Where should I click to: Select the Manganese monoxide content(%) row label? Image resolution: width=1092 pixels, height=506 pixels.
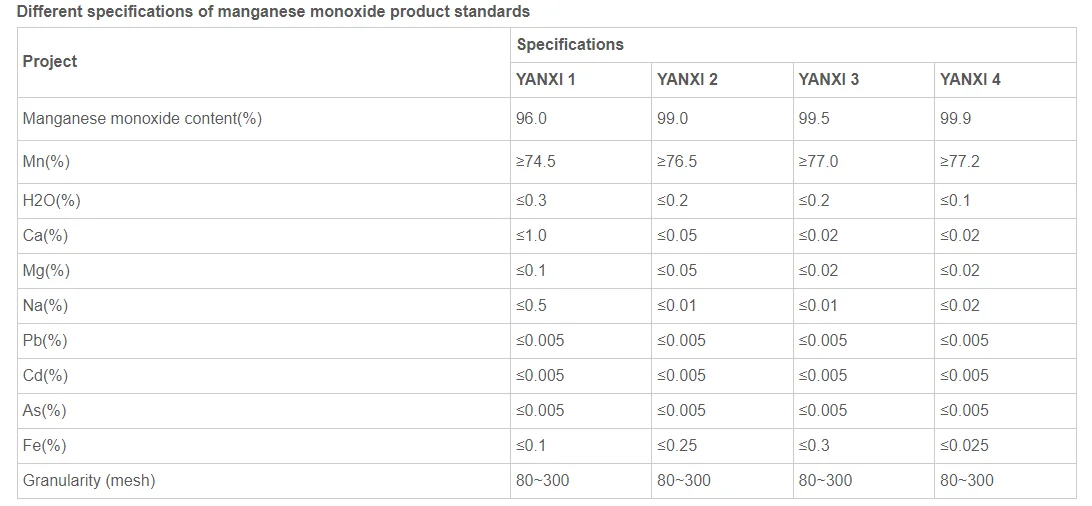tap(142, 119)
